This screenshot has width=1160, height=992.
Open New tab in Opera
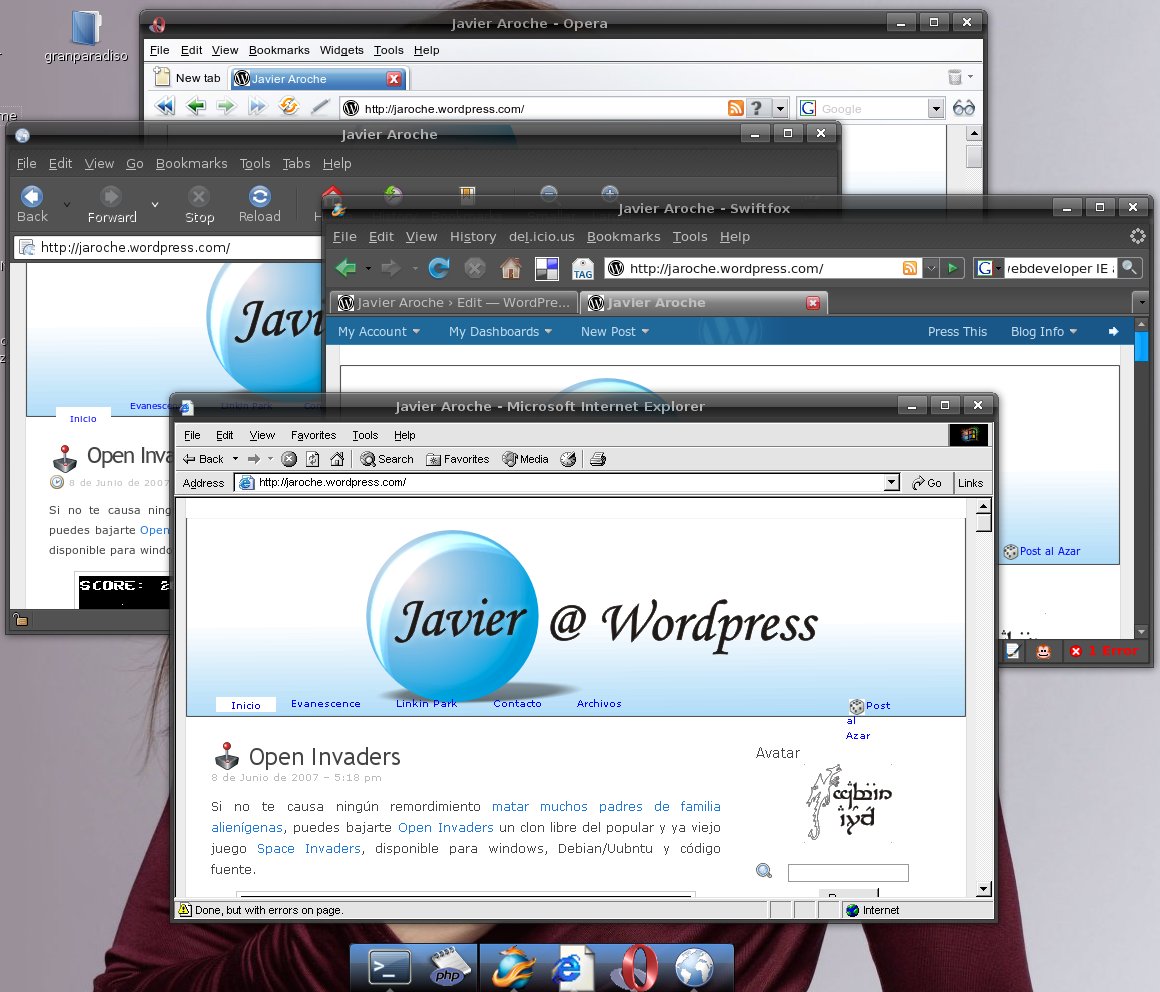point(188,78)
